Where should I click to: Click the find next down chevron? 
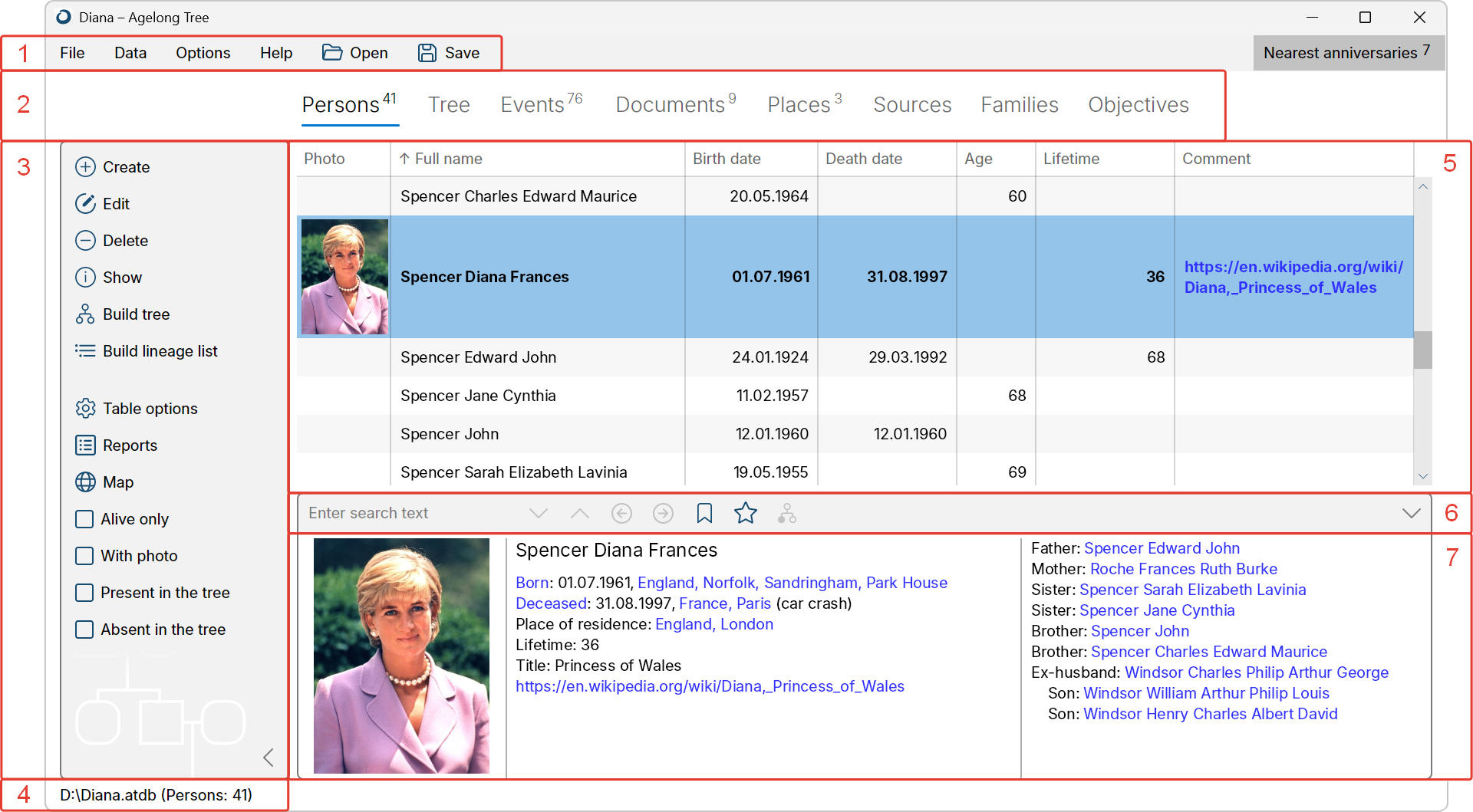[539, 513]
